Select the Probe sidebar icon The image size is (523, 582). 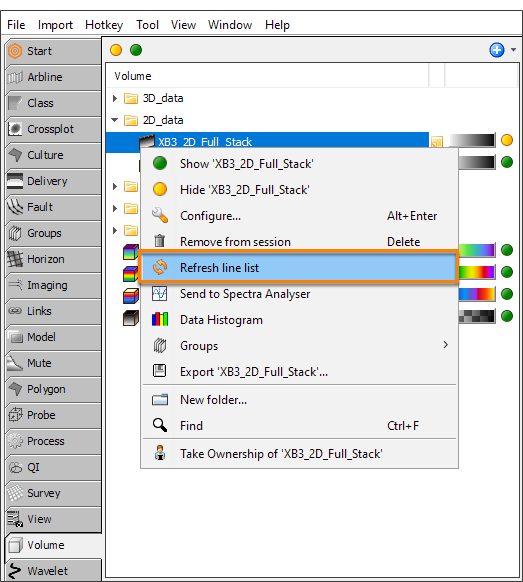pyautogui.click(x=15, y=415)
